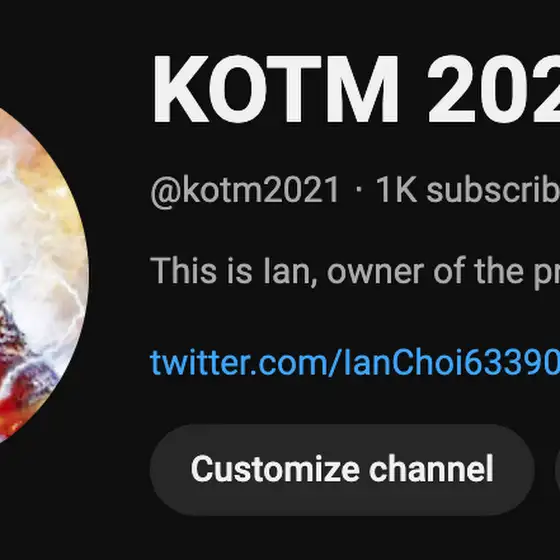Select the KOTM channel title heading
The height and width of the screenshot is (560, 560).
(x=356, y=89)
